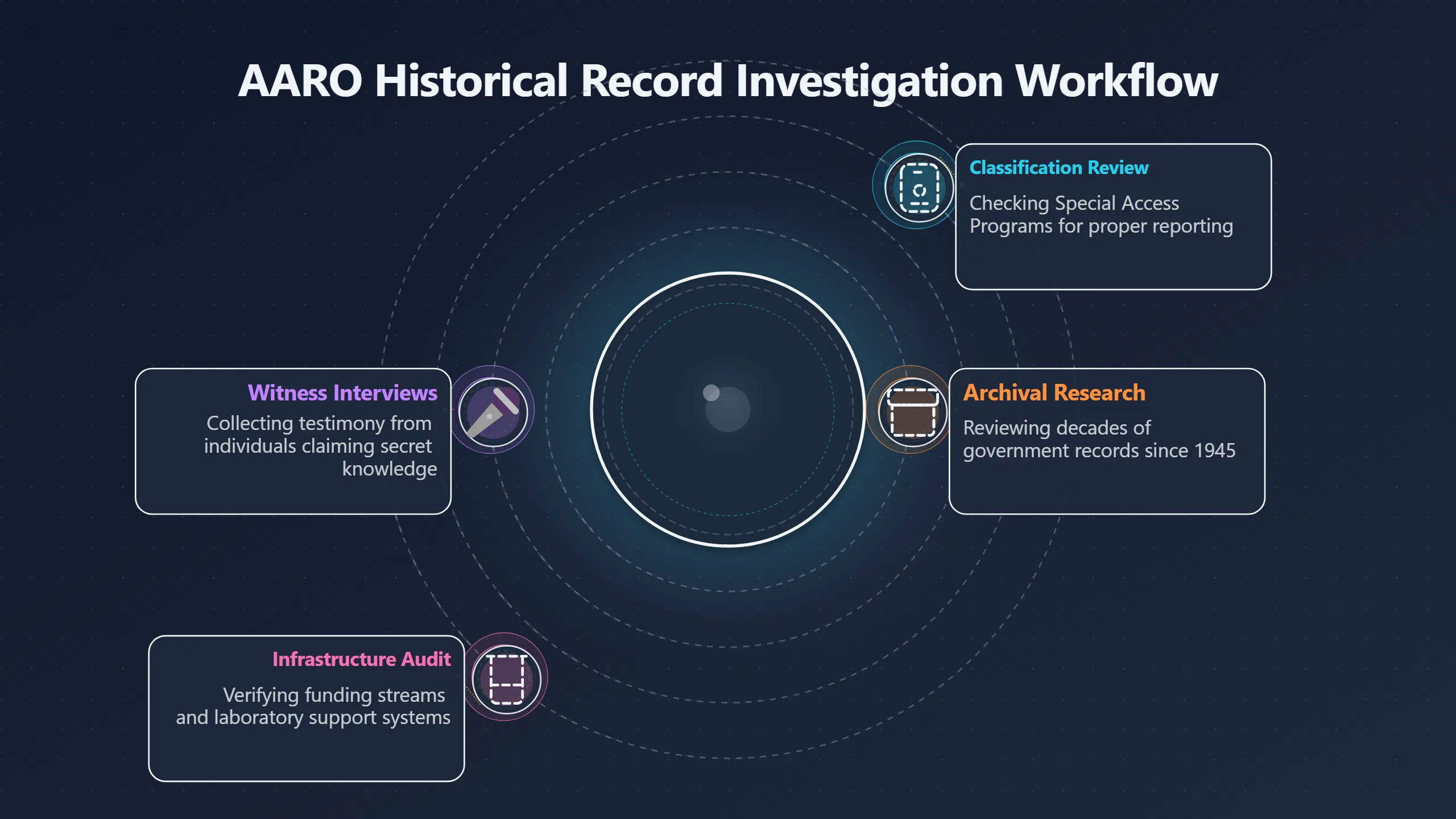
Task: Select the 'Archival Research' heading
Action: 1054,393
